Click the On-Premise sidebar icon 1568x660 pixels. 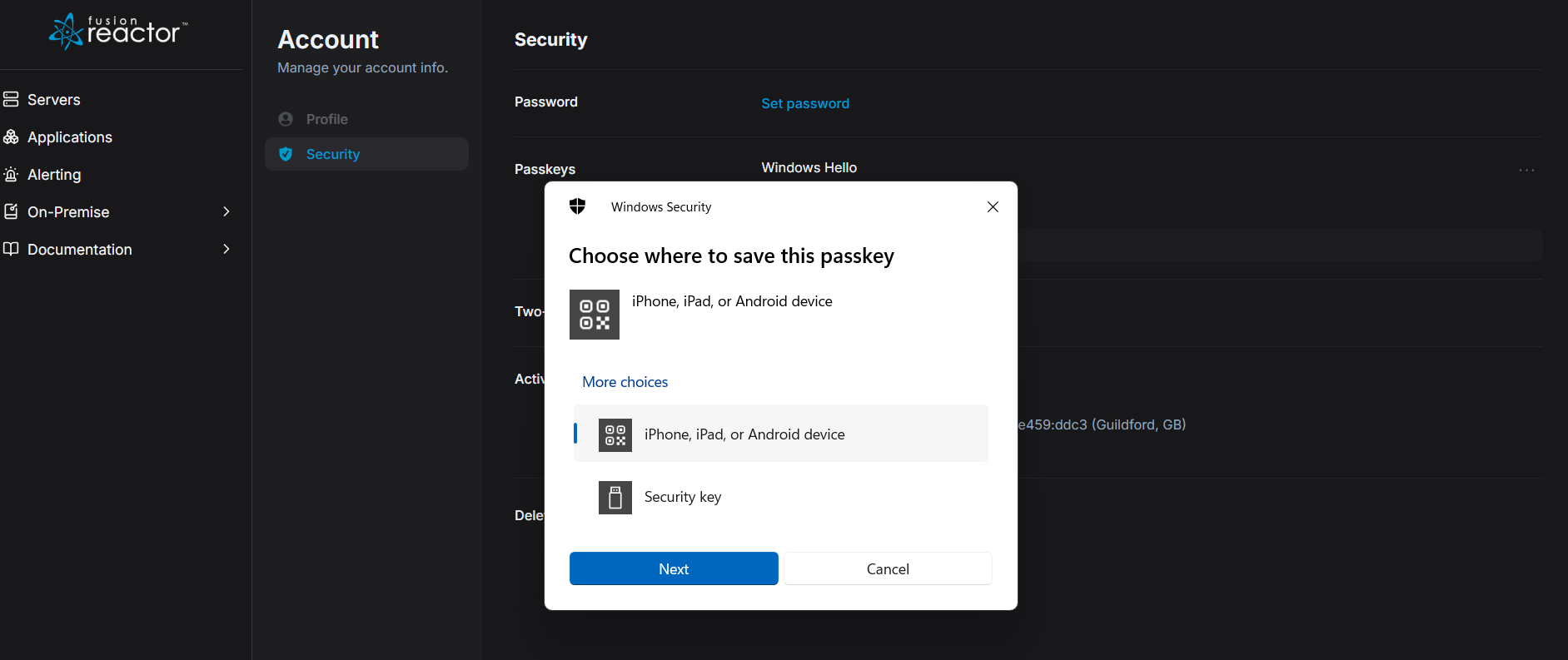[x=11, y=211]
